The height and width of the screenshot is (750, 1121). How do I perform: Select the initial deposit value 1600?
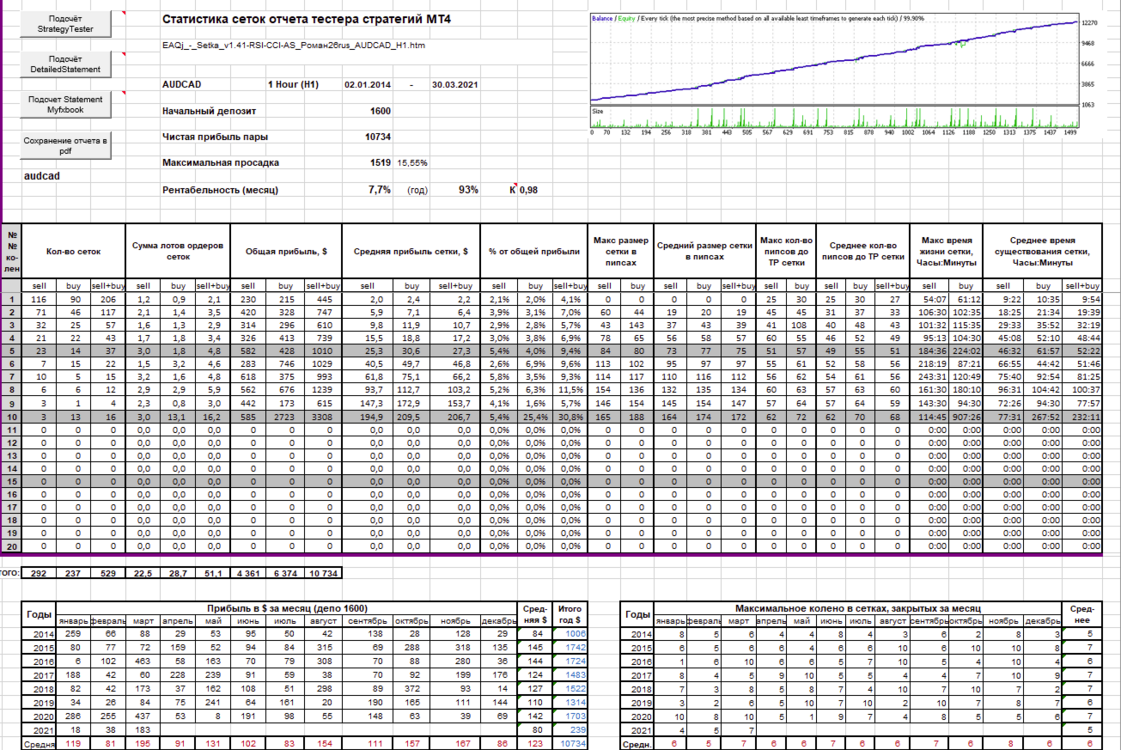pyautogui.click(x=380, y=111)
